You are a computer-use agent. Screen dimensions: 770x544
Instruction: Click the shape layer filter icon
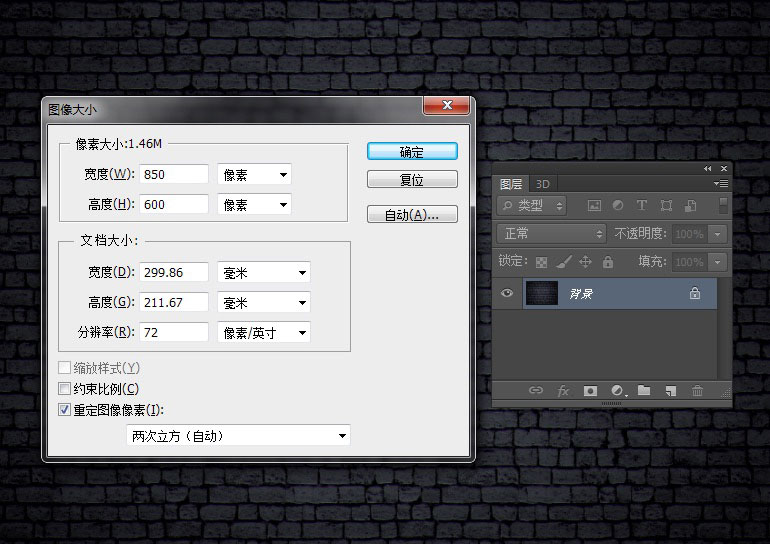666,205
